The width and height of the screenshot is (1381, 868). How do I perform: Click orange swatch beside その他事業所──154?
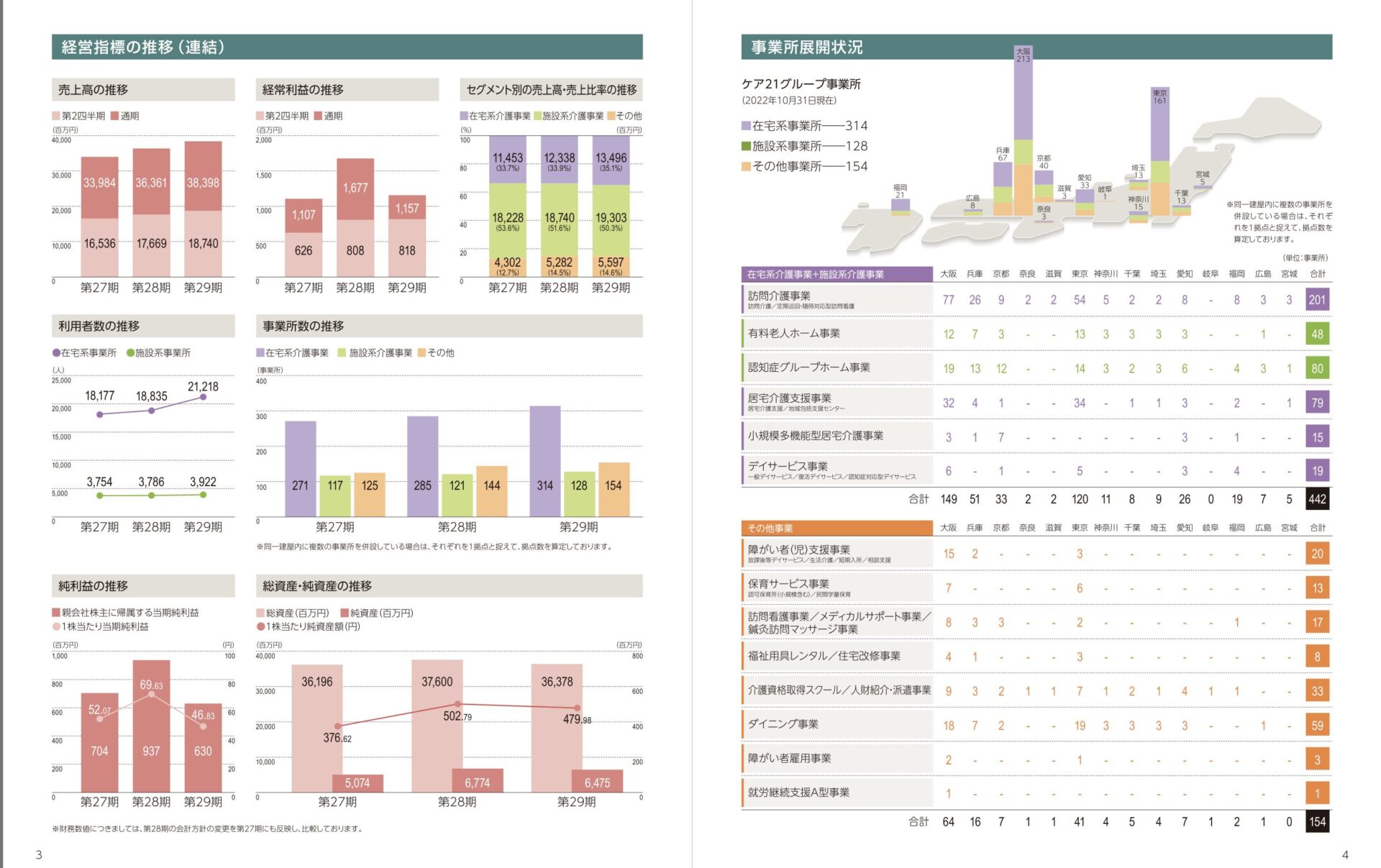coord(747,166)
